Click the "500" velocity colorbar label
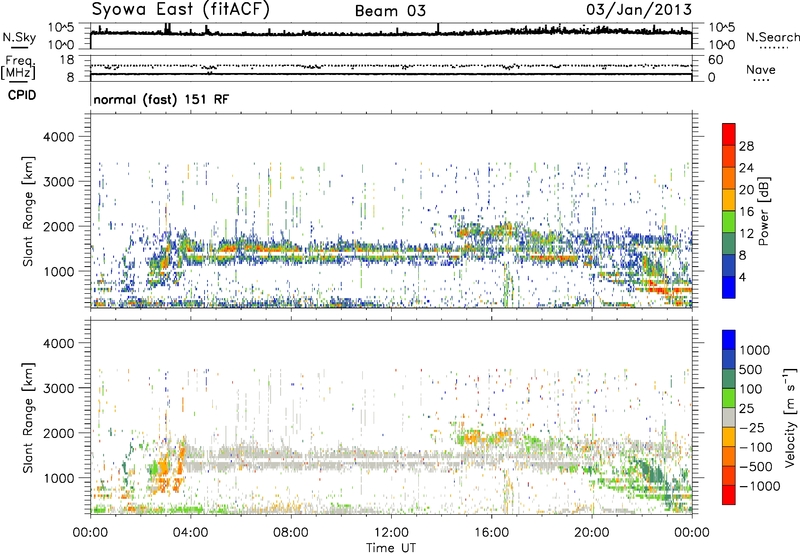 [749, 370]
